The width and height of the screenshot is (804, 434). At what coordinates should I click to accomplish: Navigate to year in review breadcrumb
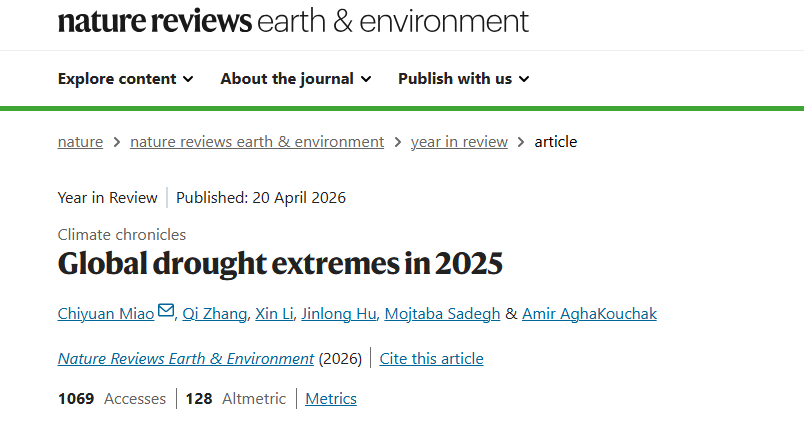459,141
